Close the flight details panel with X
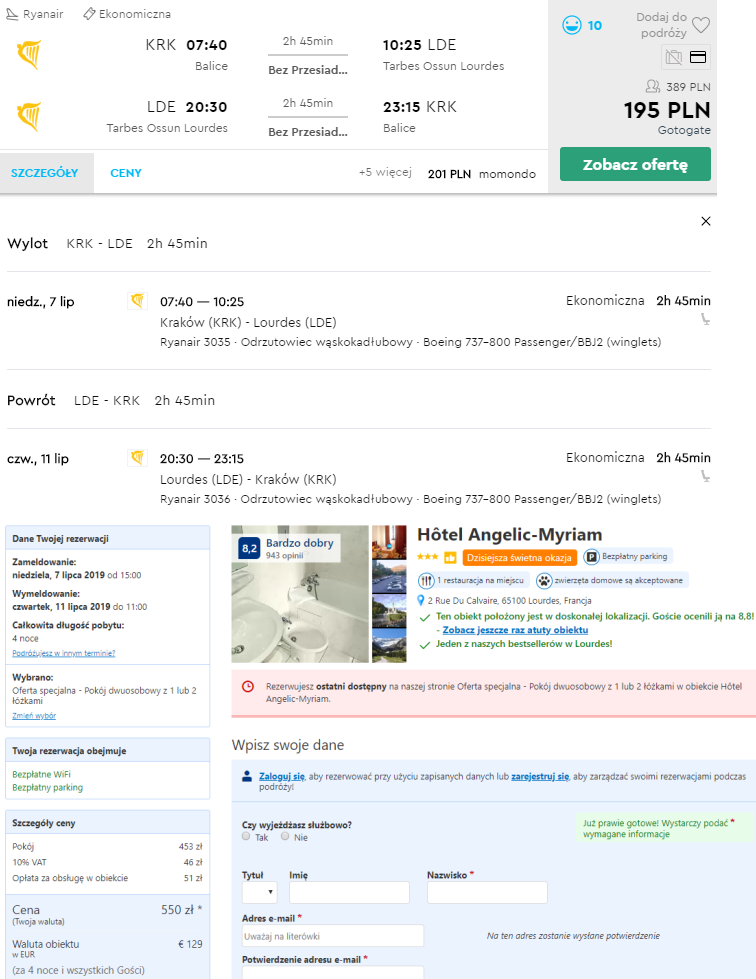 pos(705,221)
